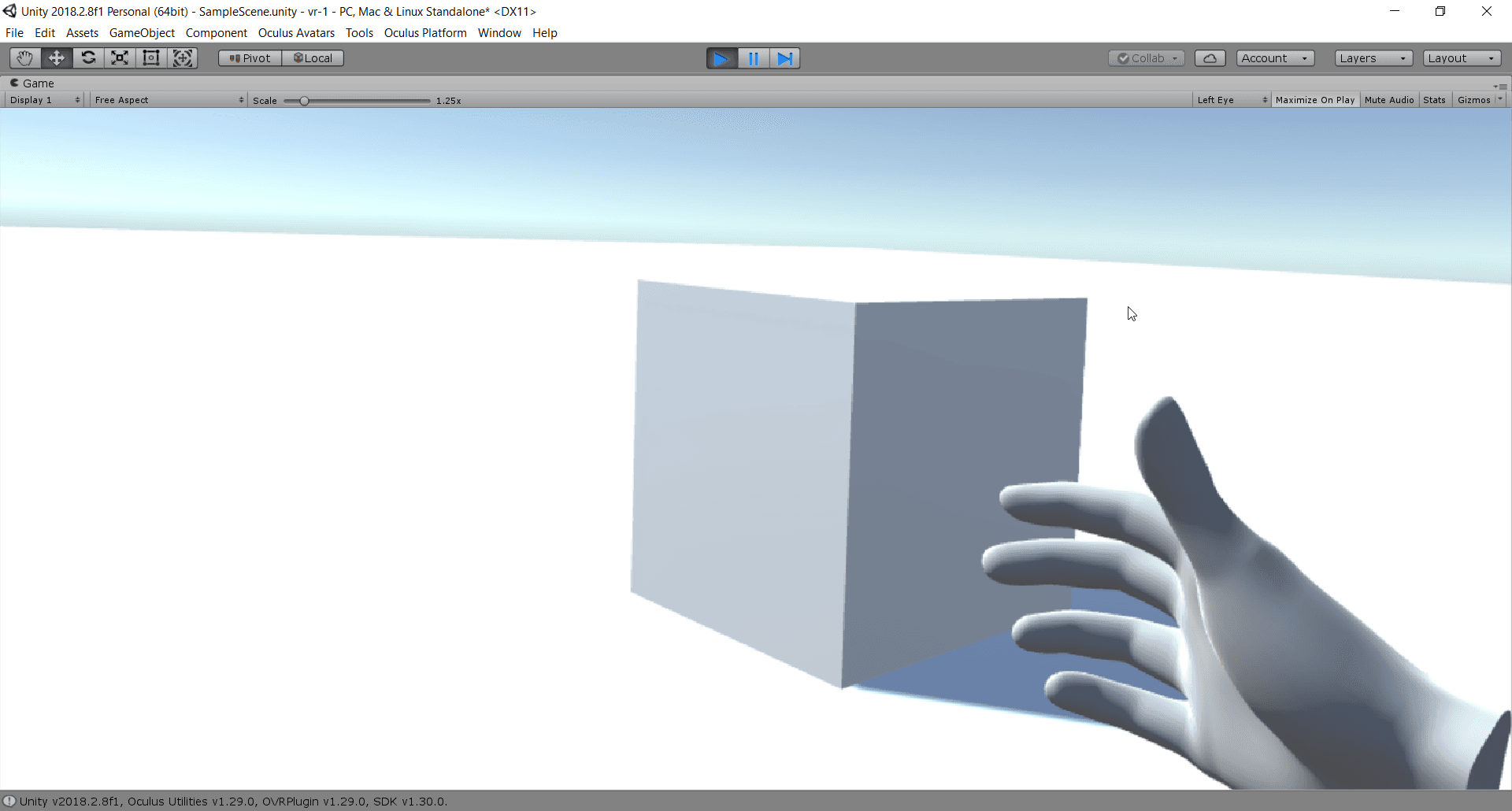Expand the Gizmos dropdown arrow
This screenshot has width=1512, height=811.
(x=1500, y=100)
